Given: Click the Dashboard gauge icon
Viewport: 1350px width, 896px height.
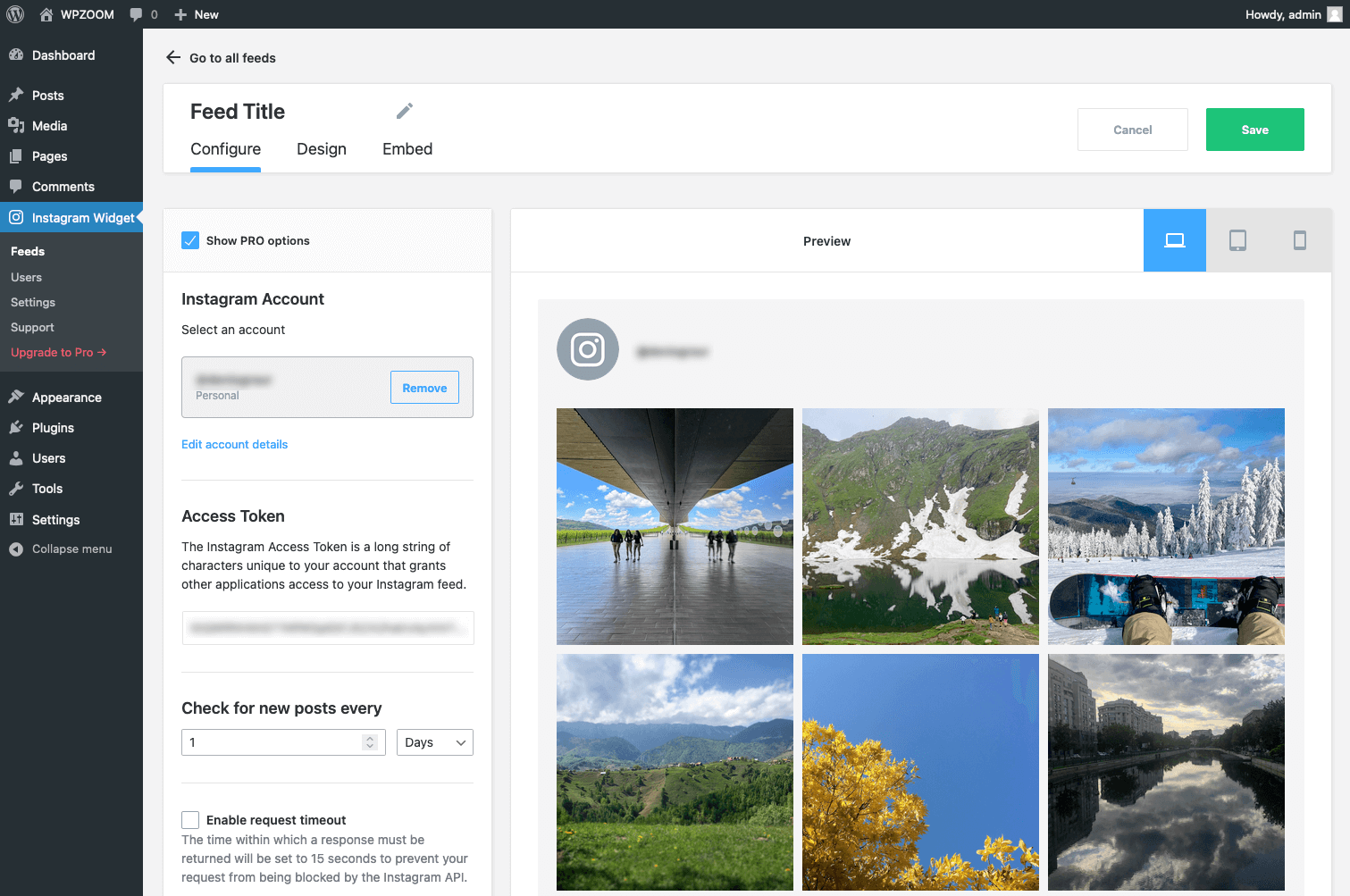Looking at the screenshot, I should [16, 54].
